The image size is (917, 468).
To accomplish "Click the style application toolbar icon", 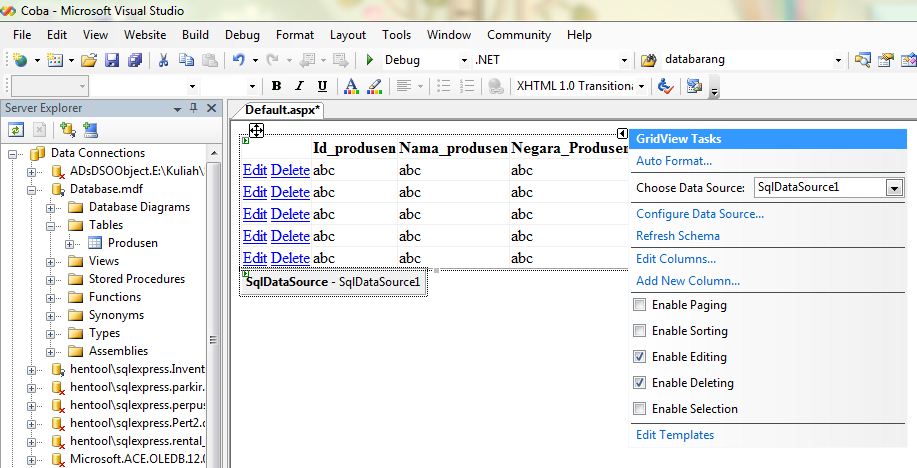I will pos(694,86).
